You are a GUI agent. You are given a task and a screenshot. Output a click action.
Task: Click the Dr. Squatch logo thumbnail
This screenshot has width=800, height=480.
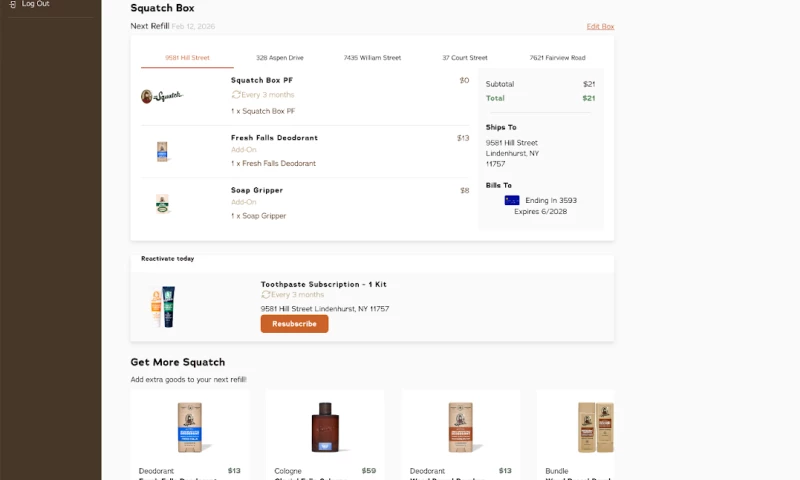coord(162,96)
